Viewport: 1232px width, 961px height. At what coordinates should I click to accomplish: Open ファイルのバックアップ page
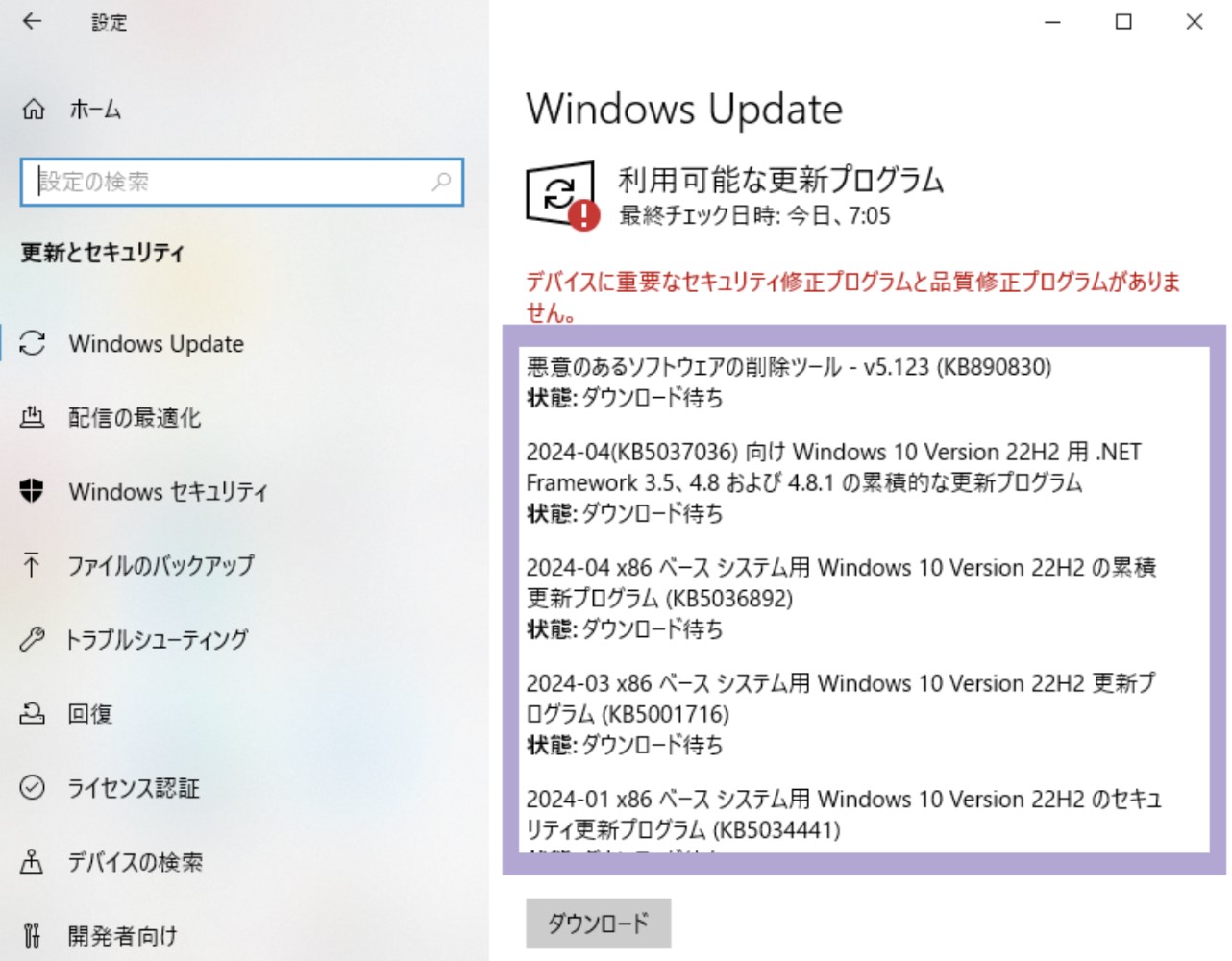pos(160,565)
